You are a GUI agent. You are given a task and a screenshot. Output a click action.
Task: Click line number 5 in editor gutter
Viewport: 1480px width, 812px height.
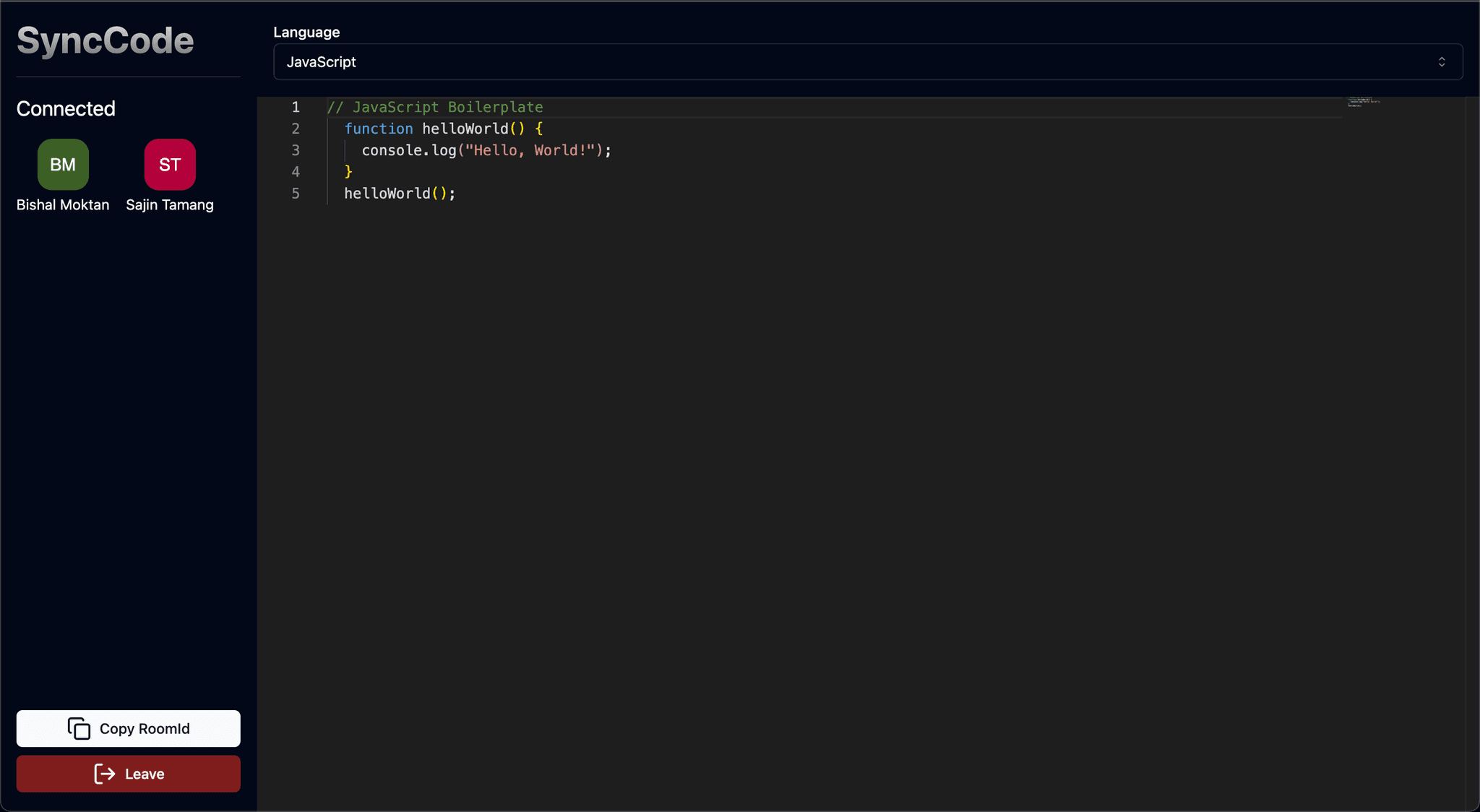coord(296,194)
